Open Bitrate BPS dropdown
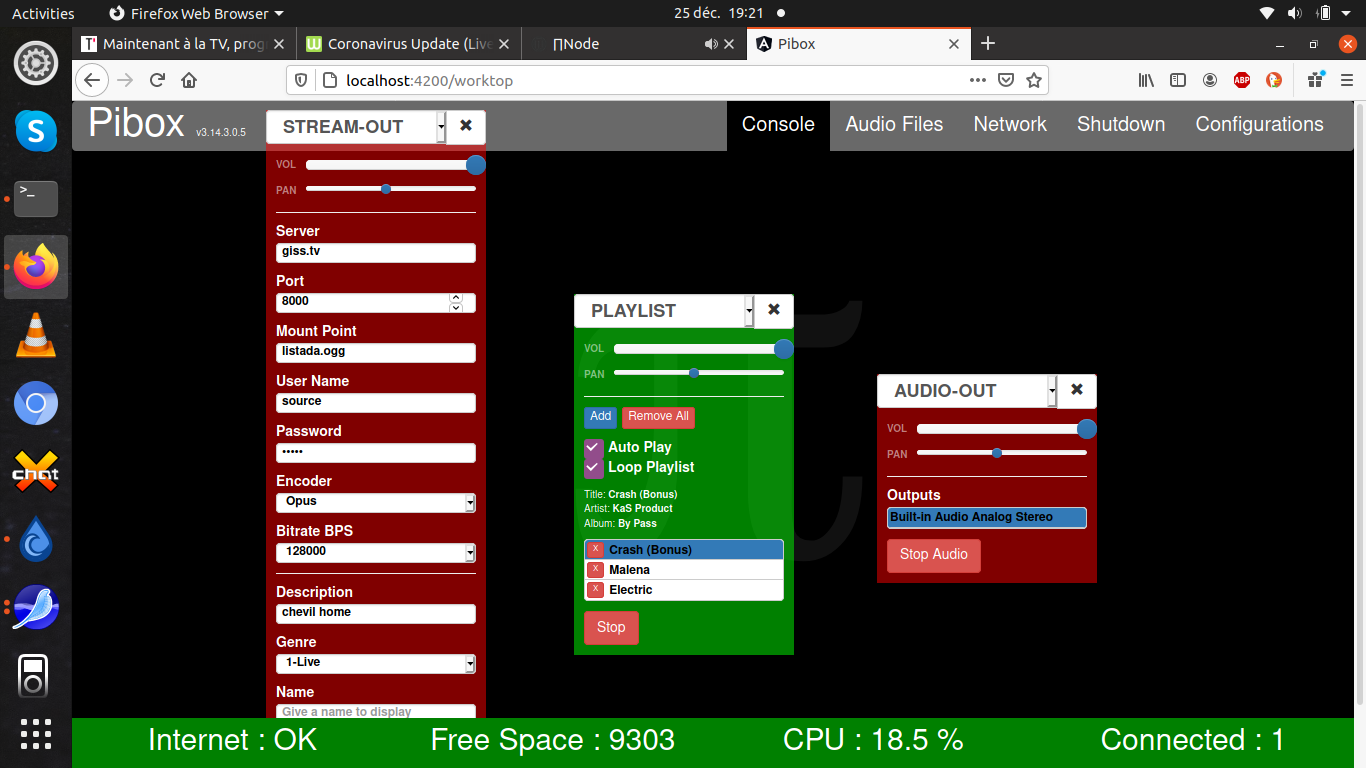Screen dimensions: 1366x768 tap(376, 552)
